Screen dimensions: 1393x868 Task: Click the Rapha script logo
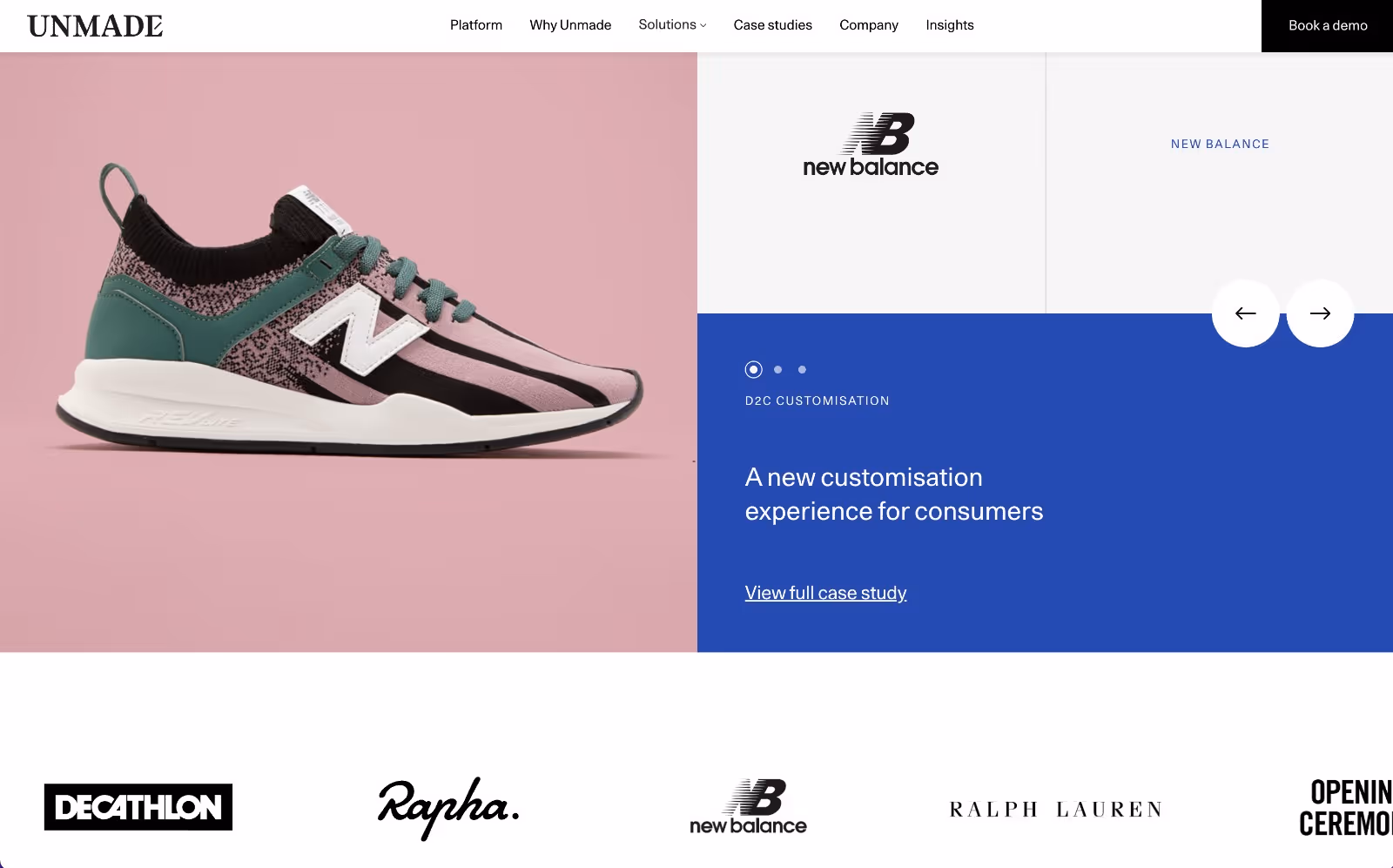[x=448, y=809]
